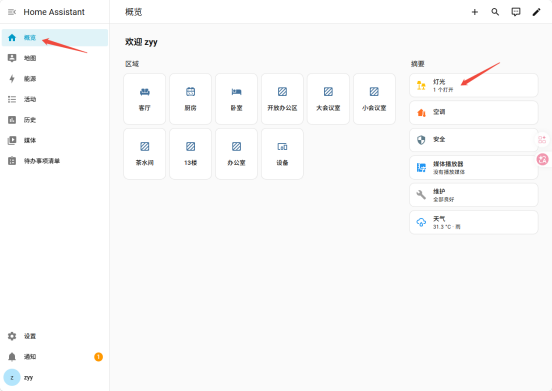Open the 天气 weather summary card
Image resolution: width=552 pixels, height=391 pixels.
[x=473, y=222]
